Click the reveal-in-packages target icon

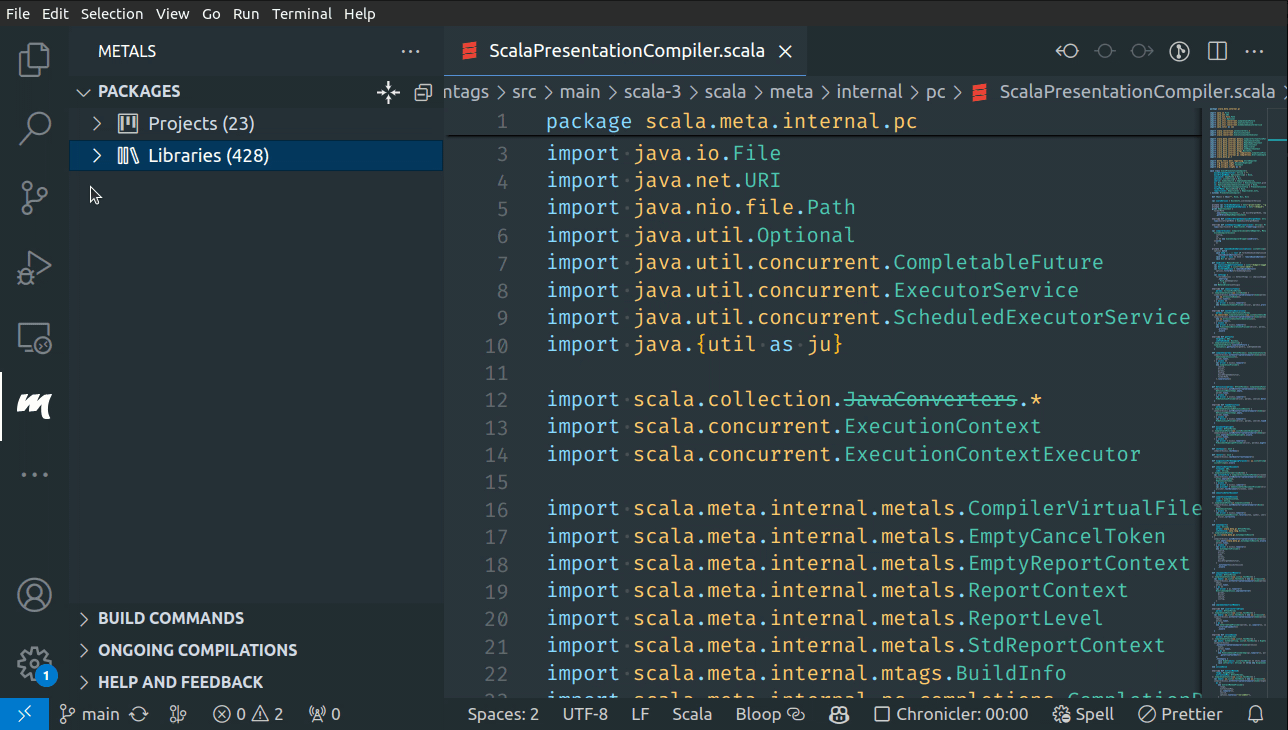[x=388, y=92]
